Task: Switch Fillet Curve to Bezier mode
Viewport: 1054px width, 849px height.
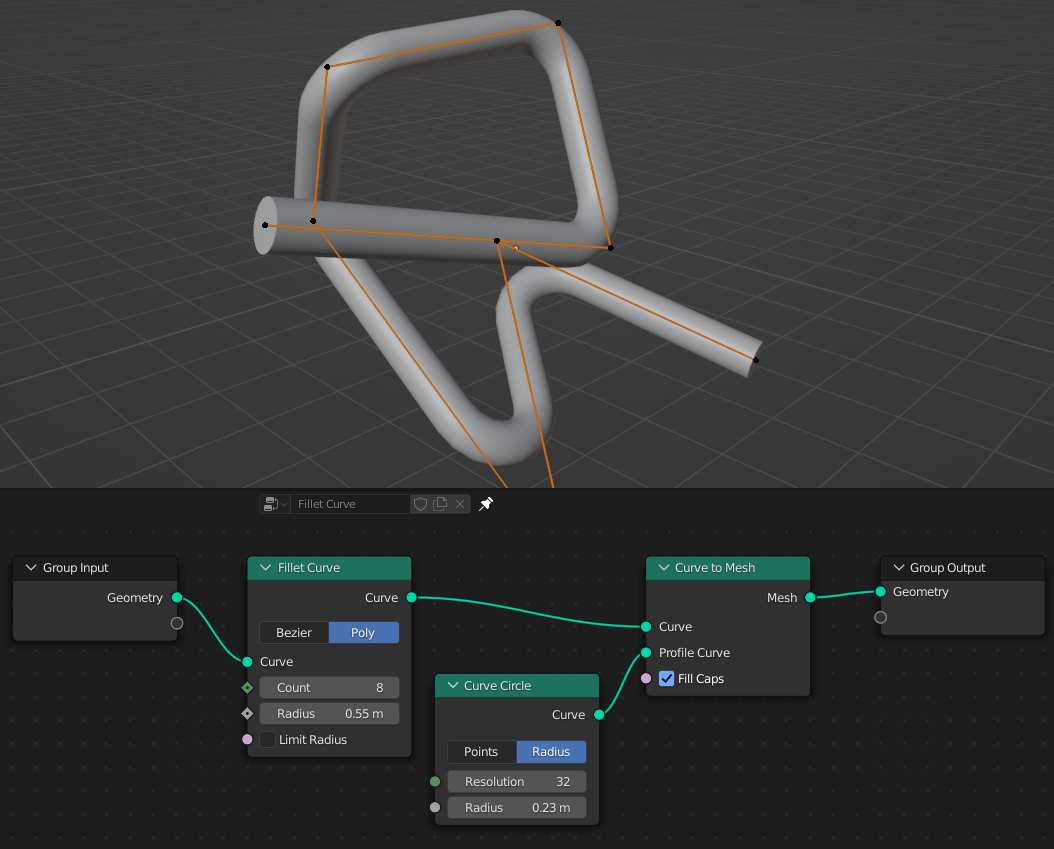Action: click(x=293, y=632)
